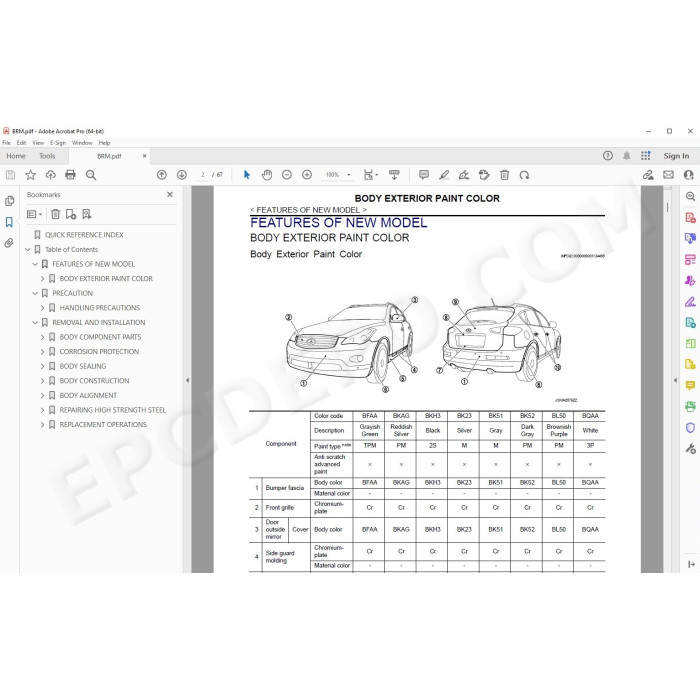Select the highlighter pen tool
Screen dimensions: 700x700
(x=444, y=175)
